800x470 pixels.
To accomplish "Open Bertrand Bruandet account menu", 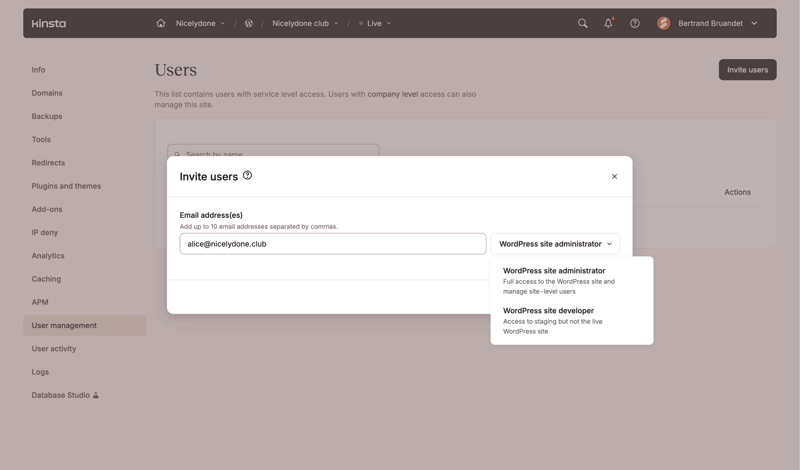I will click(x=717, y=23).
